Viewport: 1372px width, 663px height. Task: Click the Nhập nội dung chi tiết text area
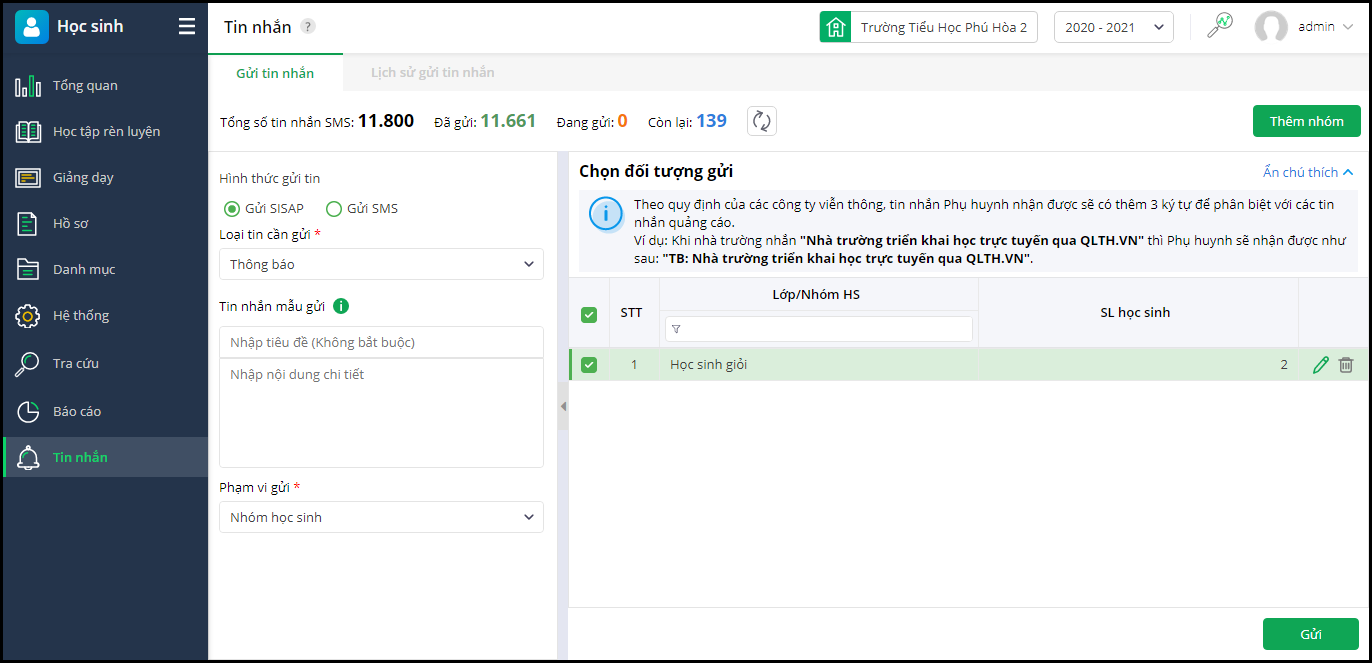point(381,413)
